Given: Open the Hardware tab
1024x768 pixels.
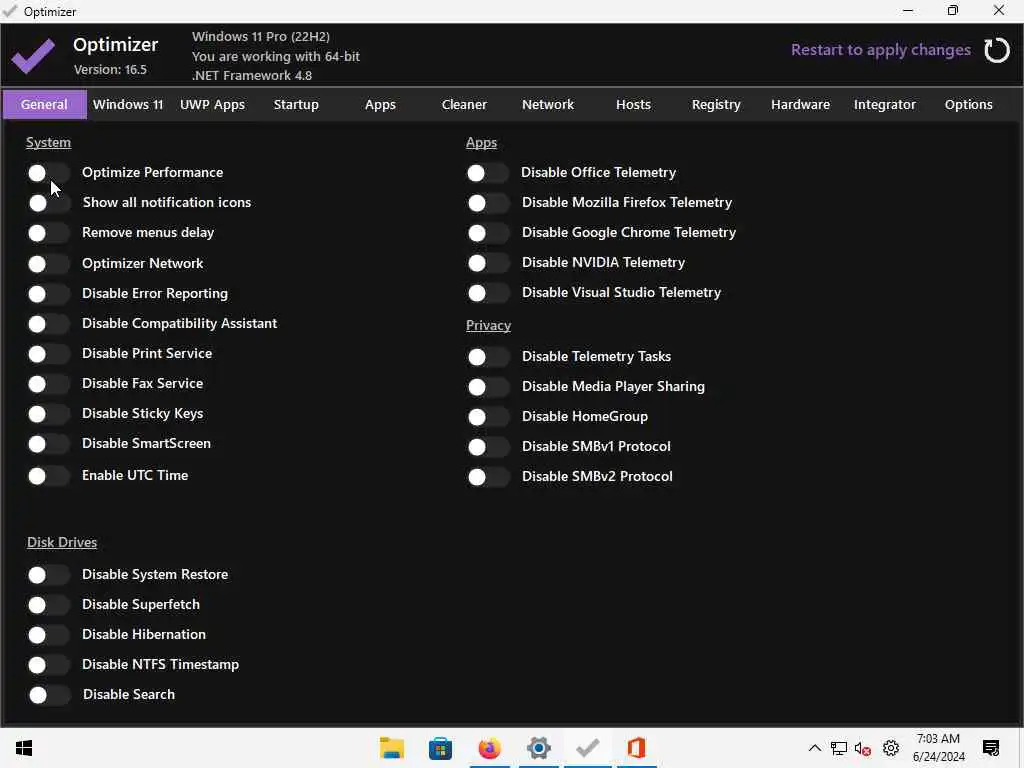Looking at the screenshot, I should pos(801,104).
